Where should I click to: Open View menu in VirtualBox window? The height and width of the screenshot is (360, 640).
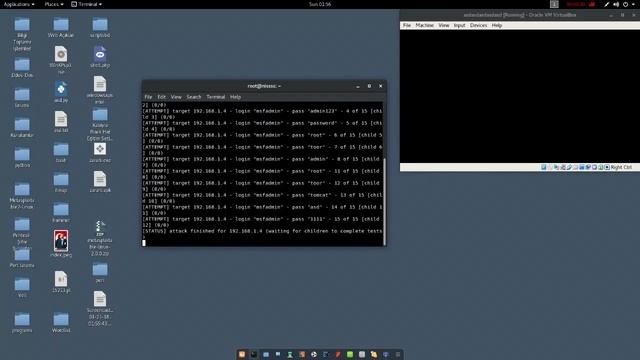pyautogui.click(x=444, y=25)
